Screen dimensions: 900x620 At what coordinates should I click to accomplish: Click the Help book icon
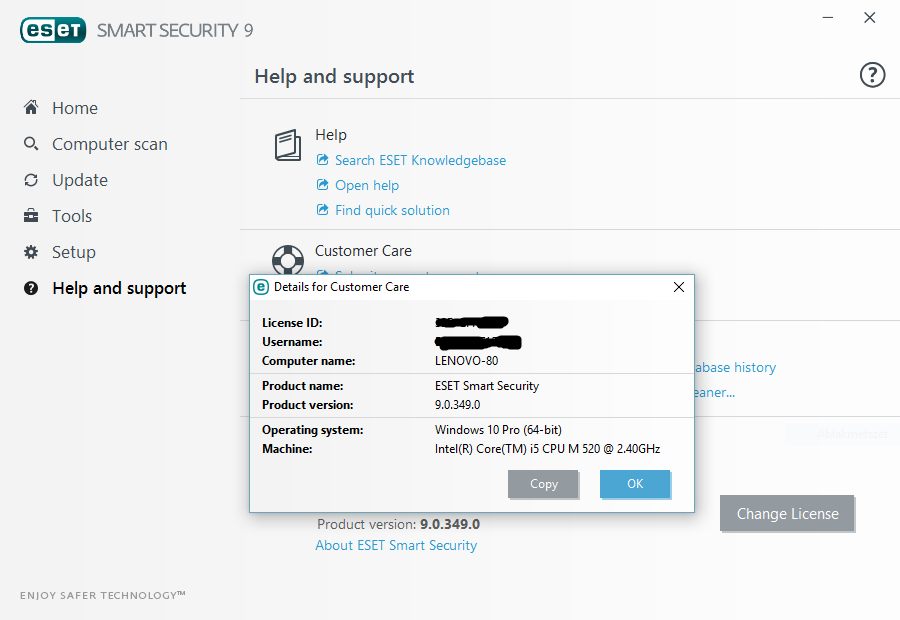coord(288,146)
